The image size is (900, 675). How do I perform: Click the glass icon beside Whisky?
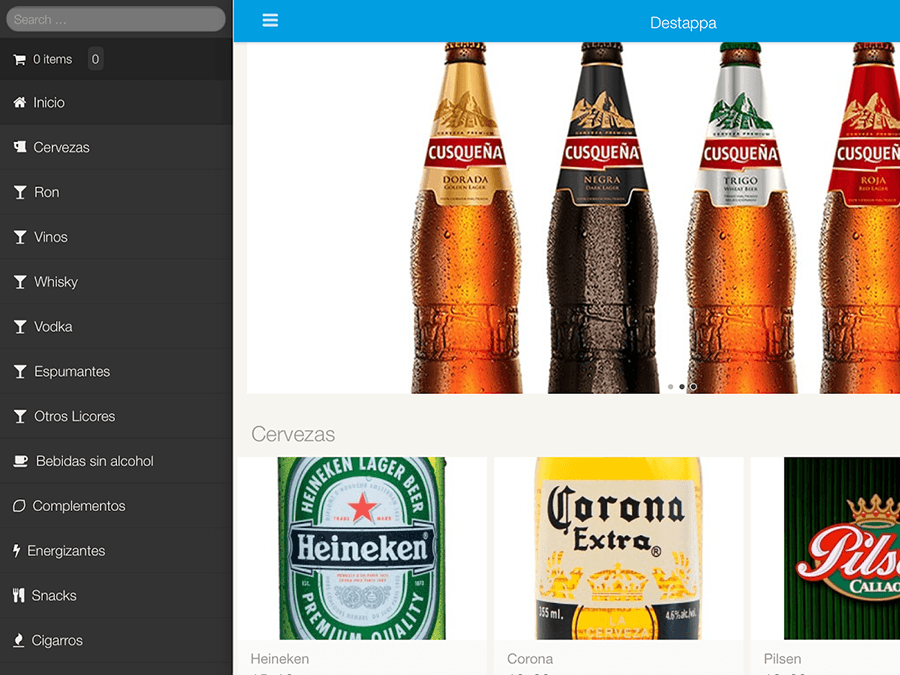coord(20,282)
